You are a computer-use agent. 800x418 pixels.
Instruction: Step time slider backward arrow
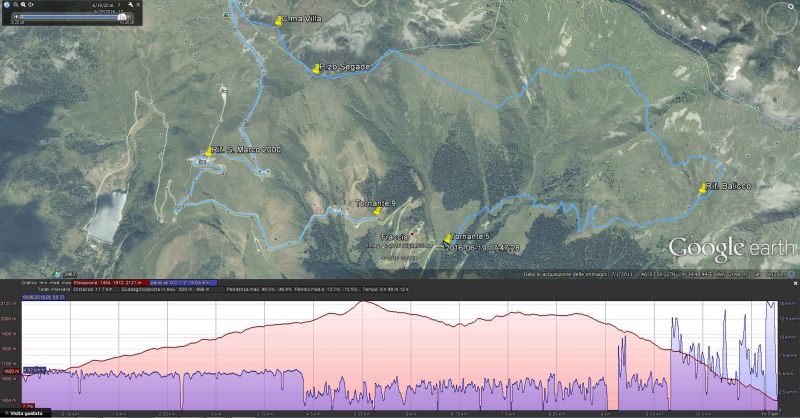click(16, 17)
